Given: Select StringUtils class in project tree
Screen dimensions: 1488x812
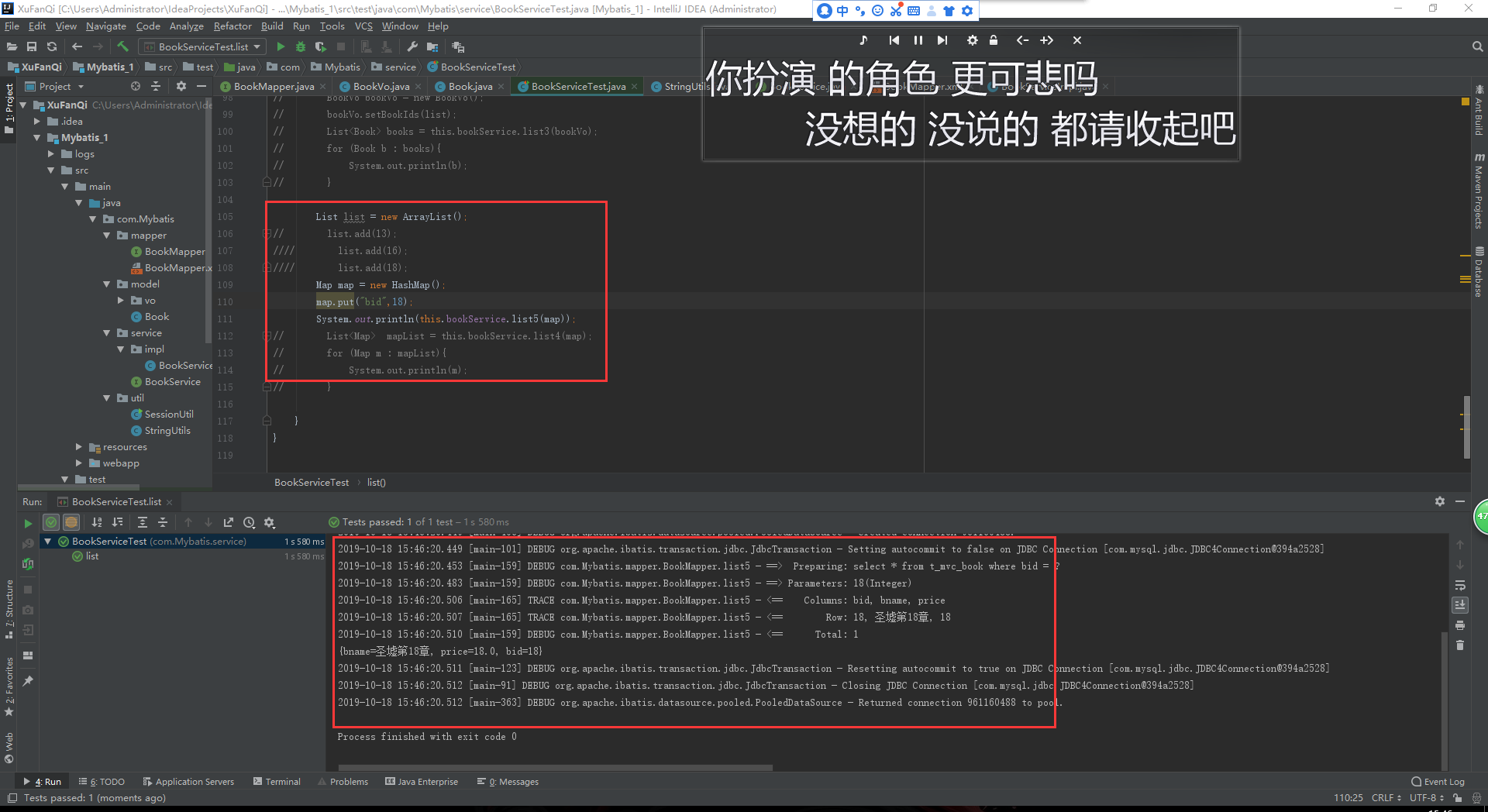Looking at the screenshot, I should click(x=167, y=431).
